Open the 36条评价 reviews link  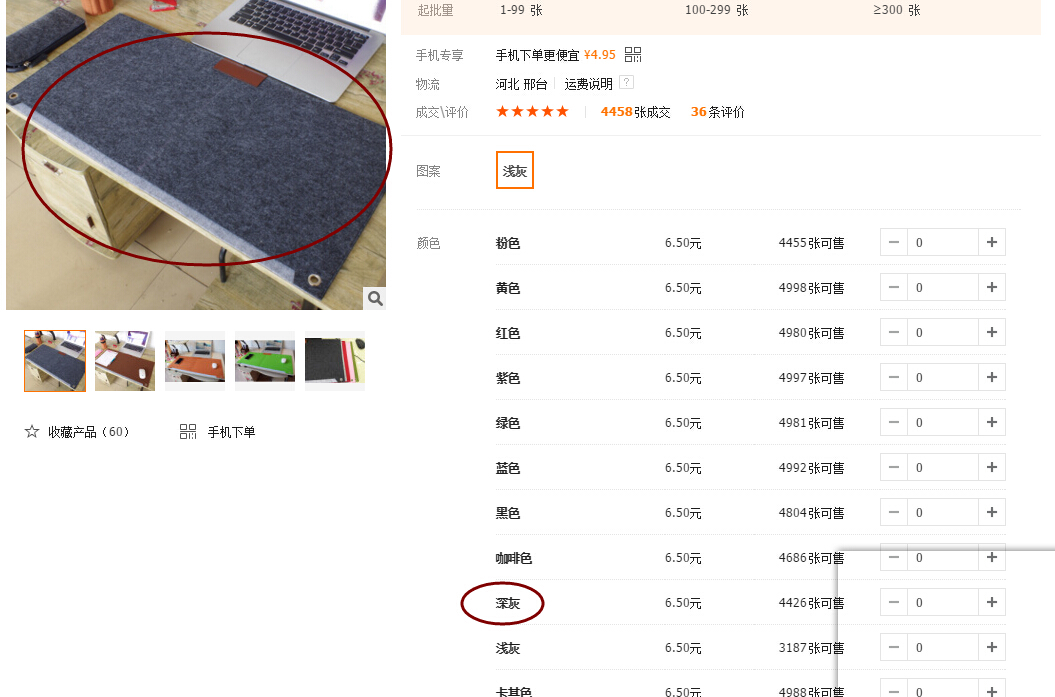point(717,112)
